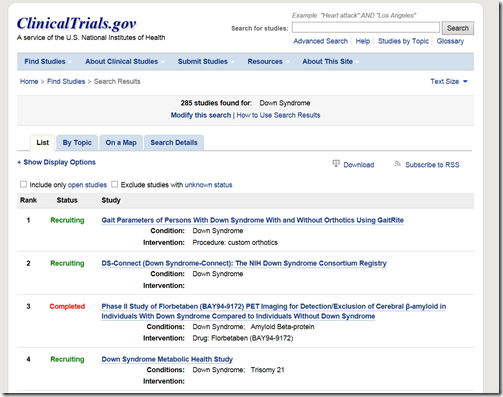This screenshot has height=397, width=503.
Task: Click the open studies link
Action: 87,185
